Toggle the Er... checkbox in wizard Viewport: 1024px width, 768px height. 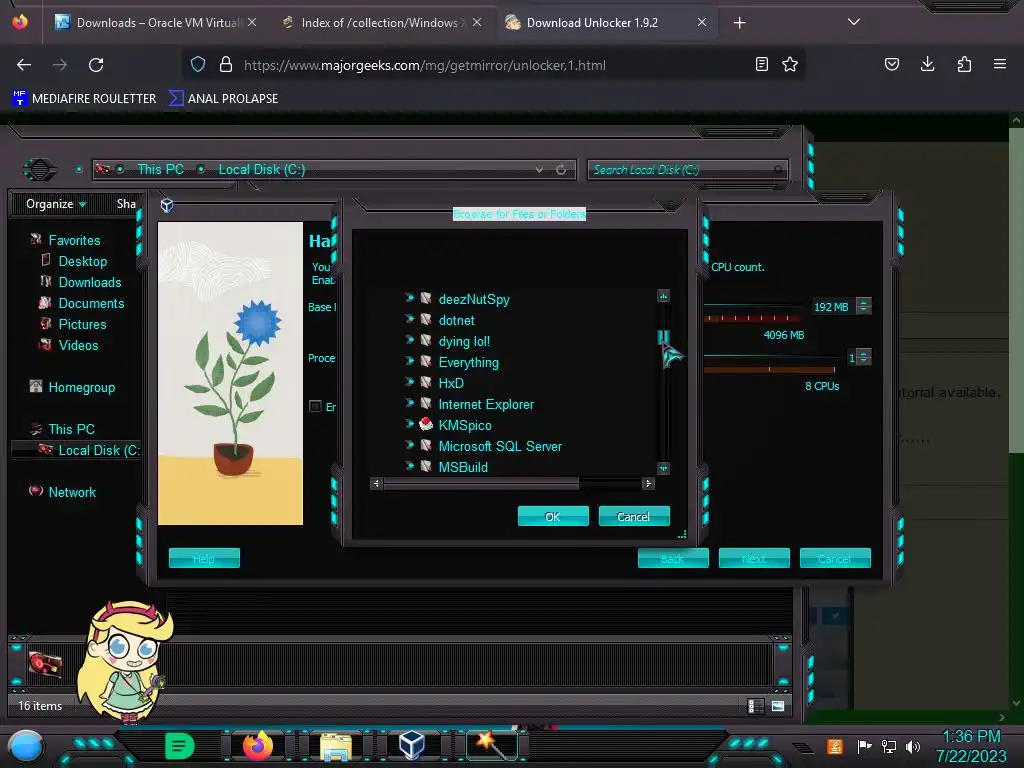click(315, 406)
